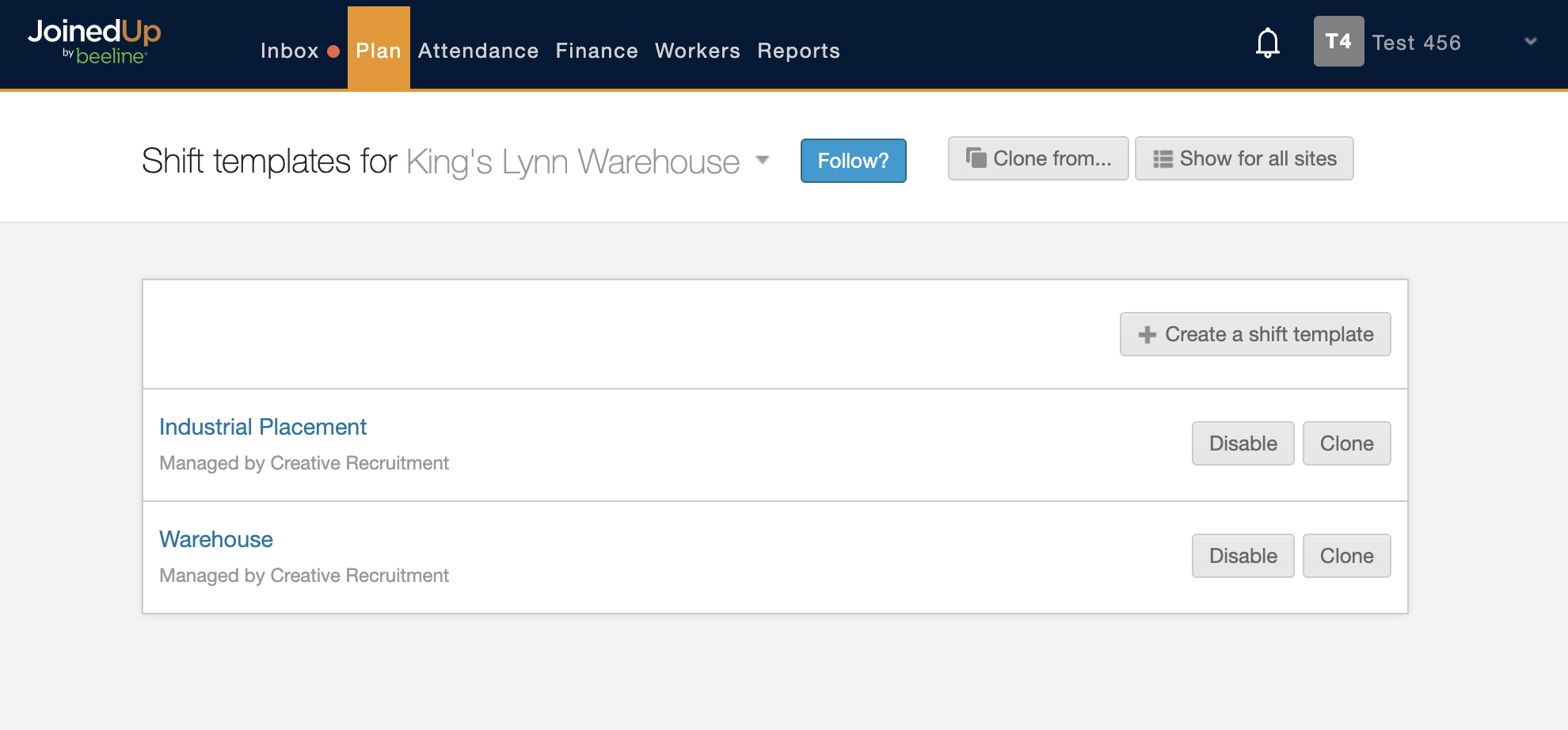The image size is (1568, 730).
Task: Click the Clone from copy icon
Action: point(976,158)
